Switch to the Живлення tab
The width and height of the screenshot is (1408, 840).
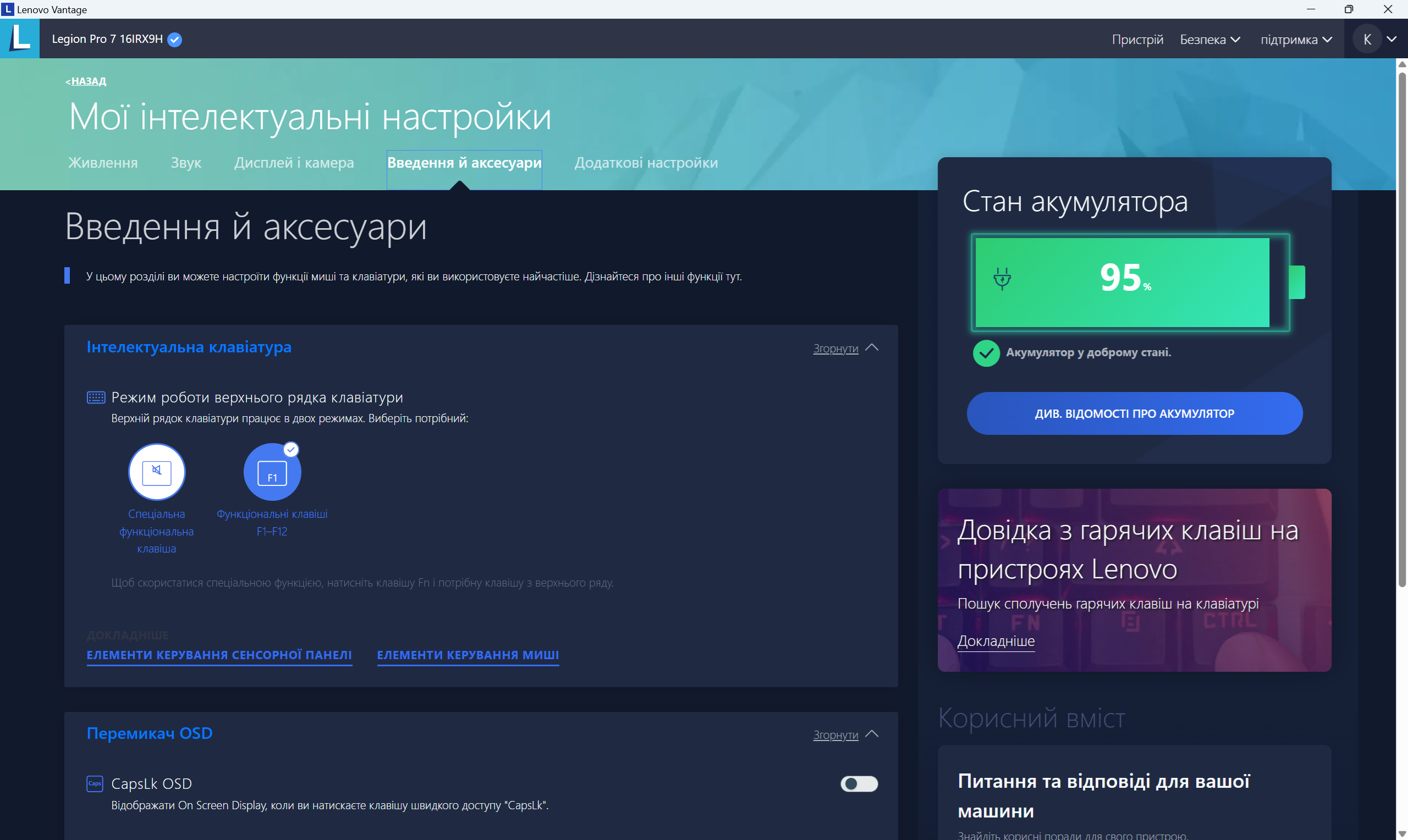click(x=103, y=163)
